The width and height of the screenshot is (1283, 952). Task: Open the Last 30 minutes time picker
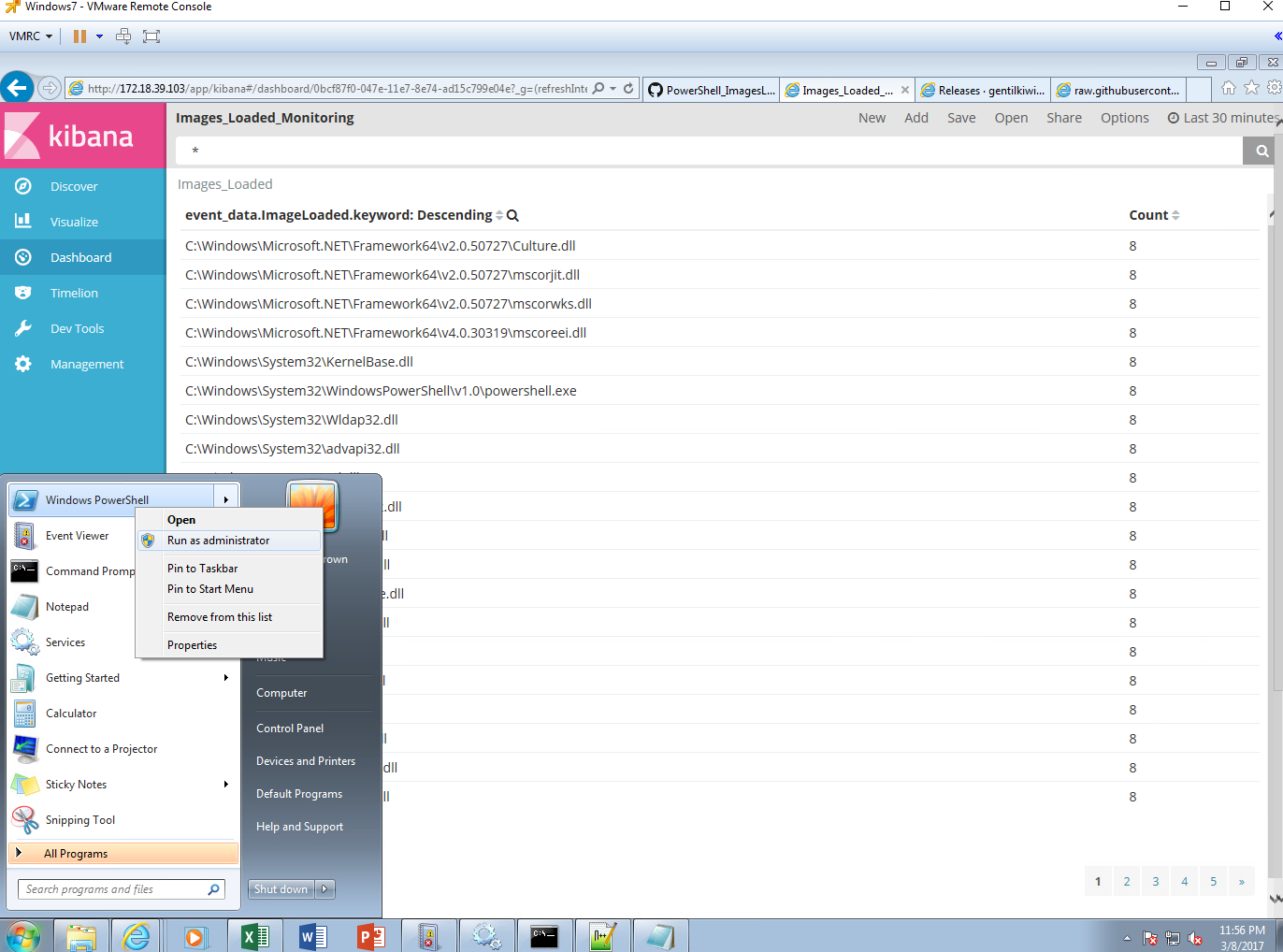click(x=1224, y=118)
